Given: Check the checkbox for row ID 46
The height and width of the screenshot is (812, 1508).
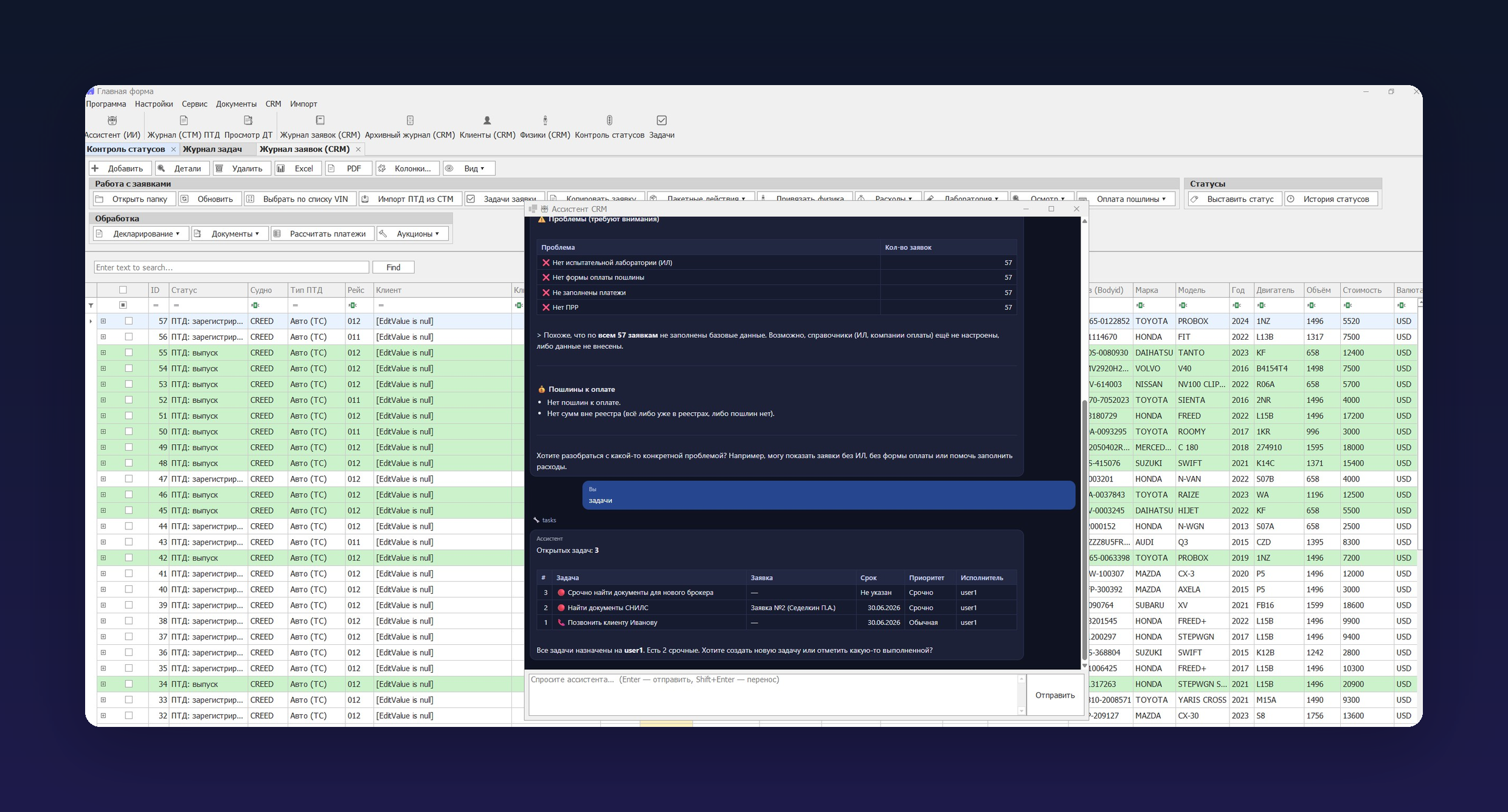Looking at the screenshot, I should pyautogui.click(x=128, y=495).
